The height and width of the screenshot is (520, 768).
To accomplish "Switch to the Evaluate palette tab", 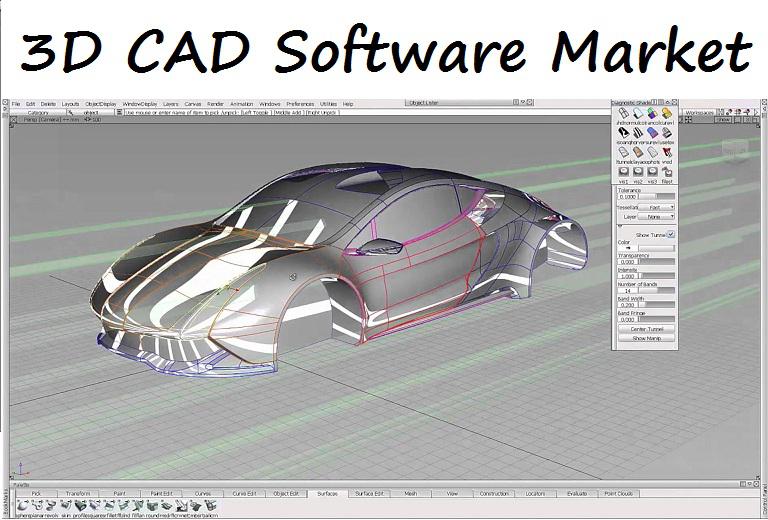I will click(577, 494).
